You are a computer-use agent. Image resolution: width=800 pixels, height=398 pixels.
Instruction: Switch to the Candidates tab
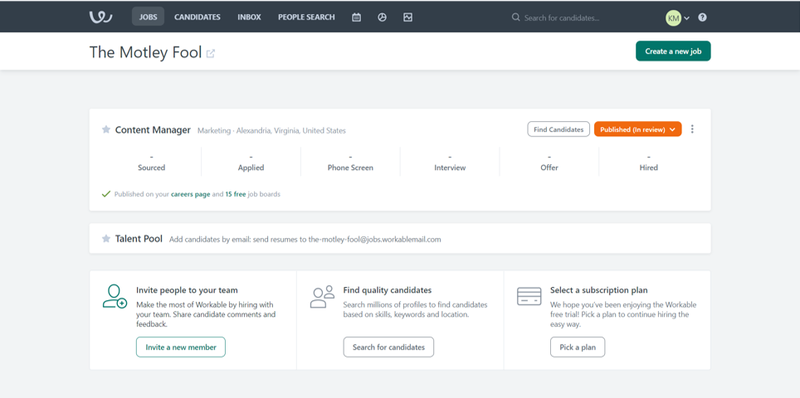pos(197,17)
